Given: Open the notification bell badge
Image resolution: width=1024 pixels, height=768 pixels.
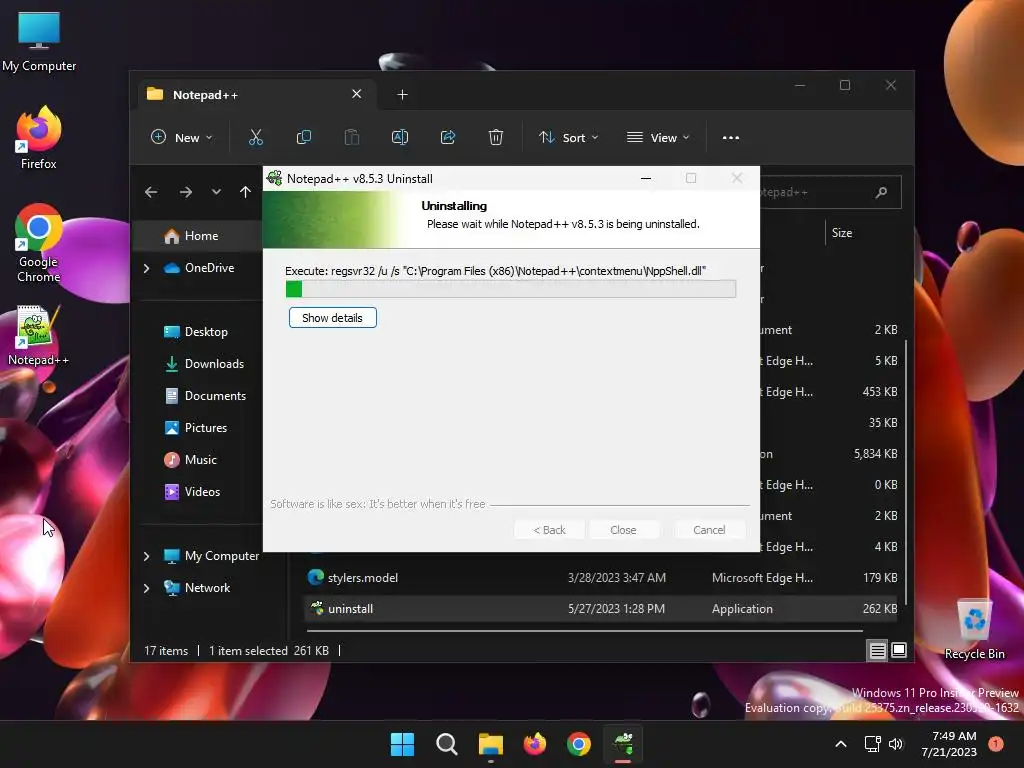Looking at the screenshot, I should click(x=995, y=744).
